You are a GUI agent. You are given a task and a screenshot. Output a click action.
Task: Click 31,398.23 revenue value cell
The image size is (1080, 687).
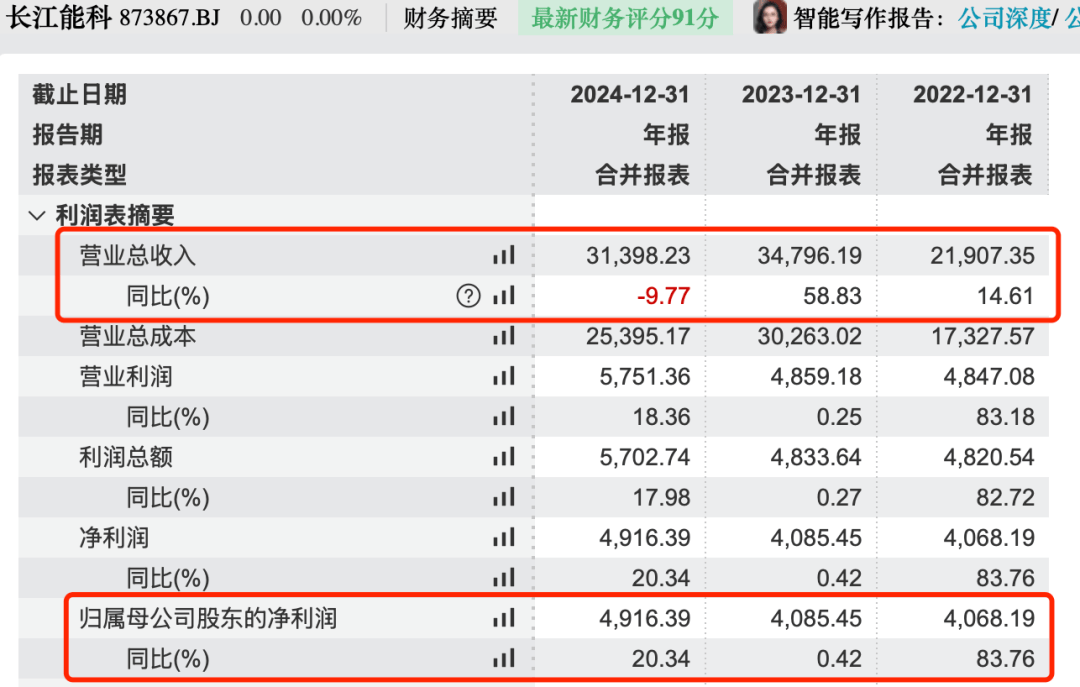point(638,256)
